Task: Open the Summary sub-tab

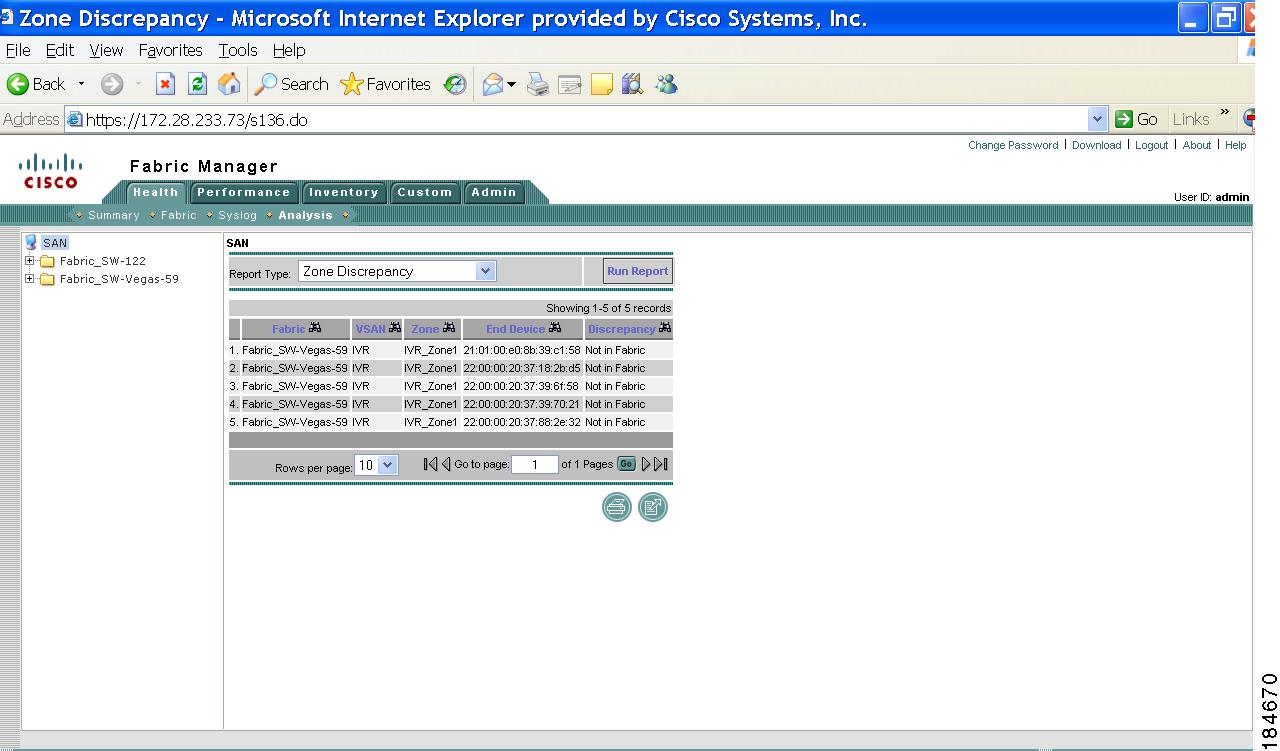Action: click(114, 215)
